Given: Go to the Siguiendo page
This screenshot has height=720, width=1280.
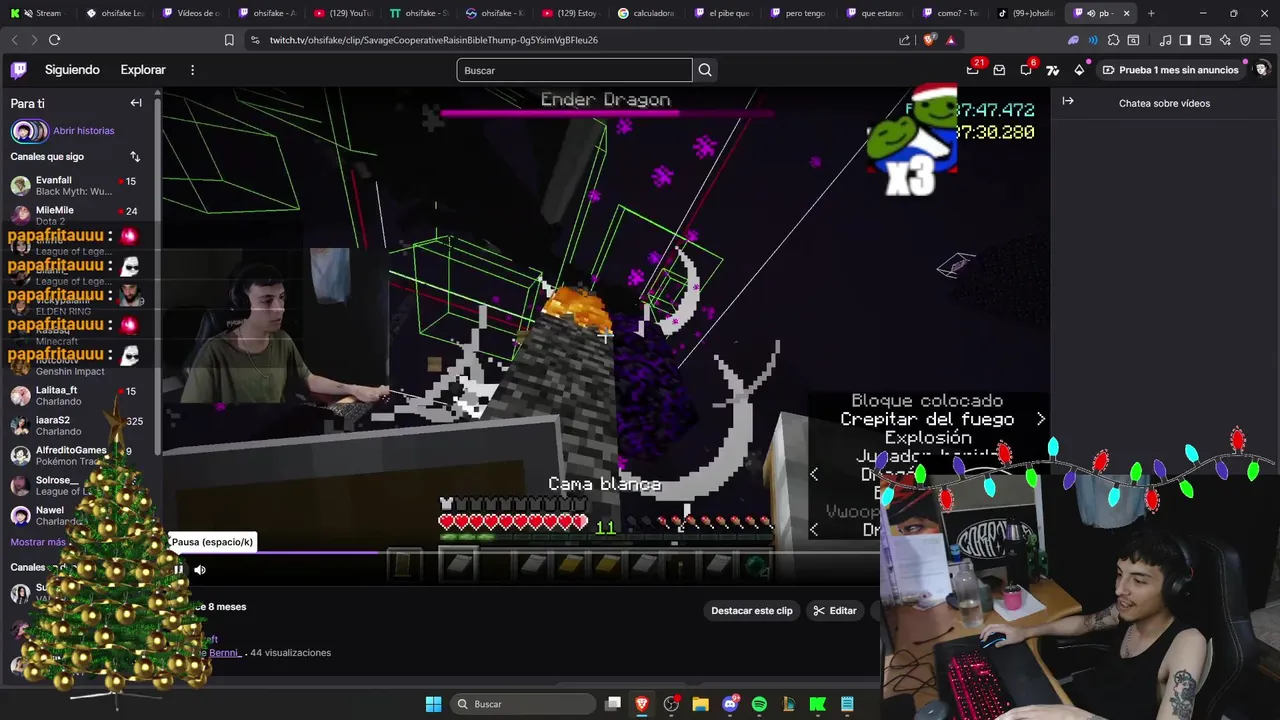Looking at the screenshot, I should tap(72, 70).
